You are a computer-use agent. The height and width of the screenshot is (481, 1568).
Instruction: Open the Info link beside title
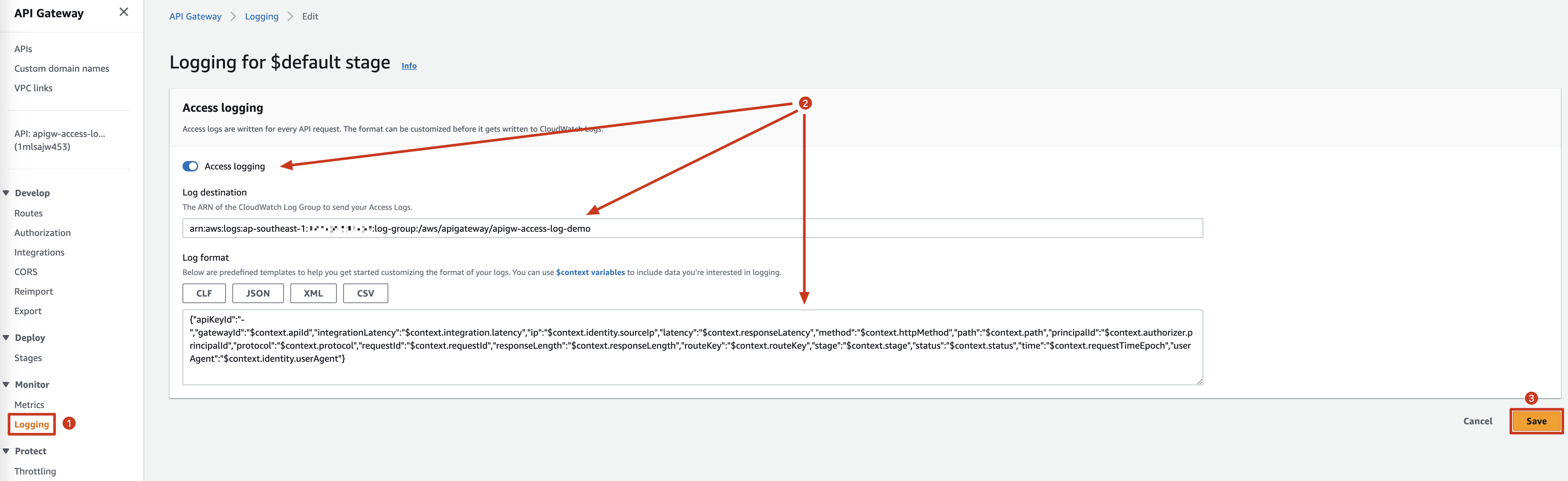(x=409, y=66)
